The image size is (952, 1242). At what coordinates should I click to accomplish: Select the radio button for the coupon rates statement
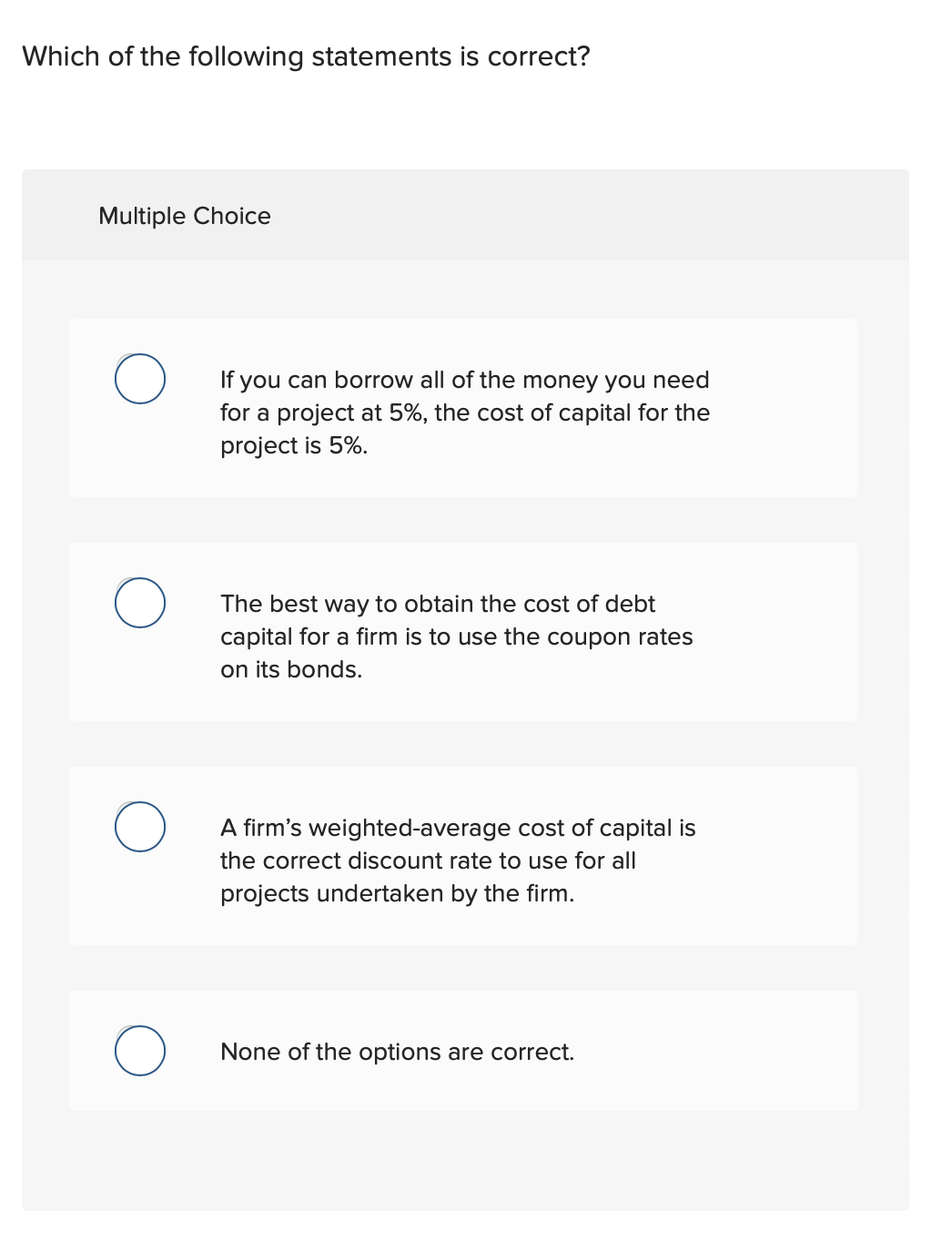140,603
